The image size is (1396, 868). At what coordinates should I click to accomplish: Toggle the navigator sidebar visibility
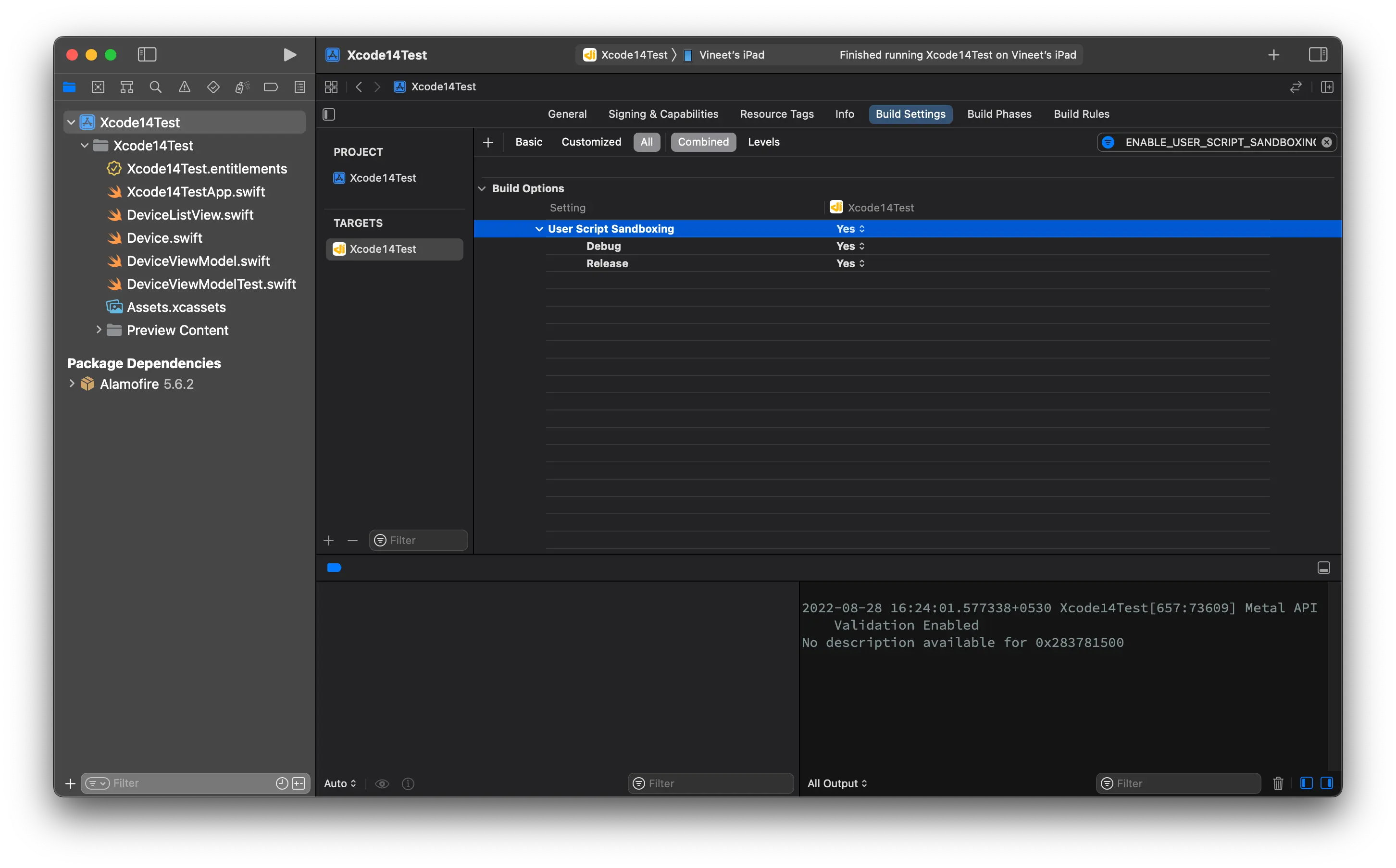tap(147, 54)
